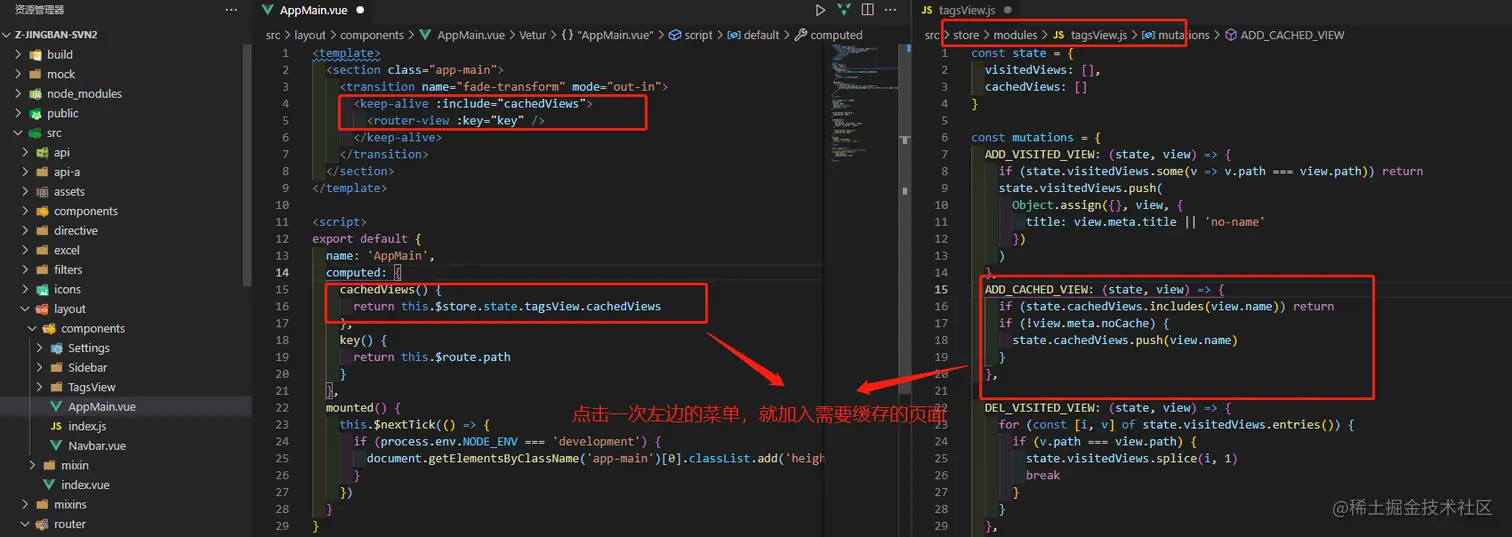Expand the TagsView folder chevron
The height and width of the screenshot is (537, 1512).
click(40, 387)
